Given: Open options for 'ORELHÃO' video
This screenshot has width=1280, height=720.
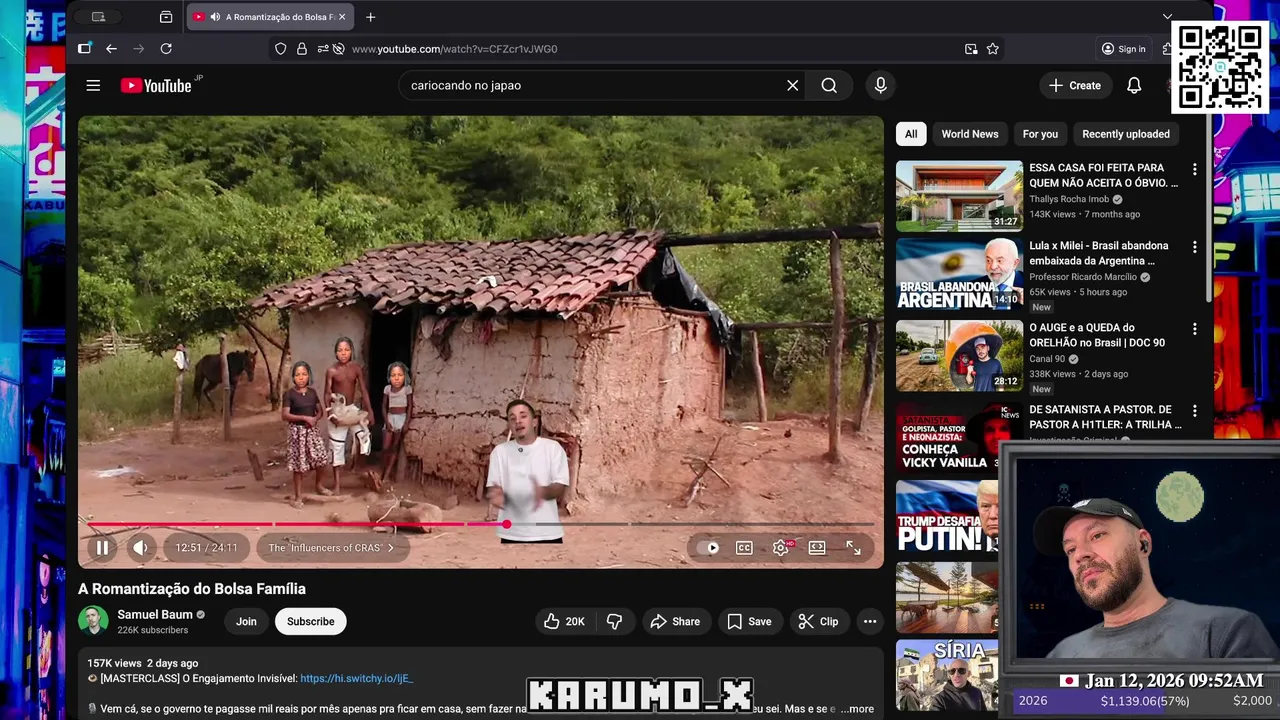Looking at the screenshot, I should coord(1194,329).
